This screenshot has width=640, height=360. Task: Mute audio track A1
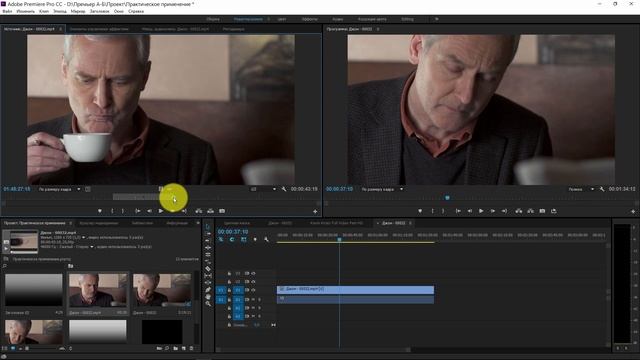[253, 300]
